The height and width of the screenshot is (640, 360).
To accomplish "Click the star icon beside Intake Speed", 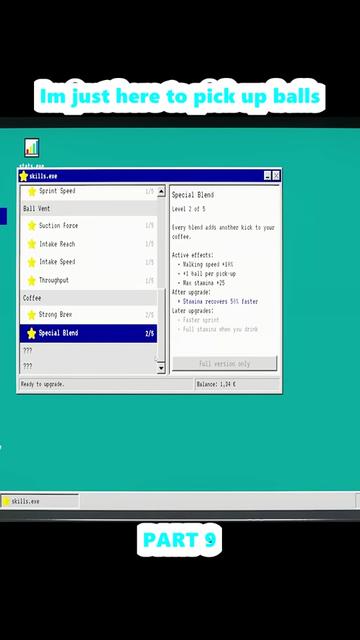I will click(32, 262).
